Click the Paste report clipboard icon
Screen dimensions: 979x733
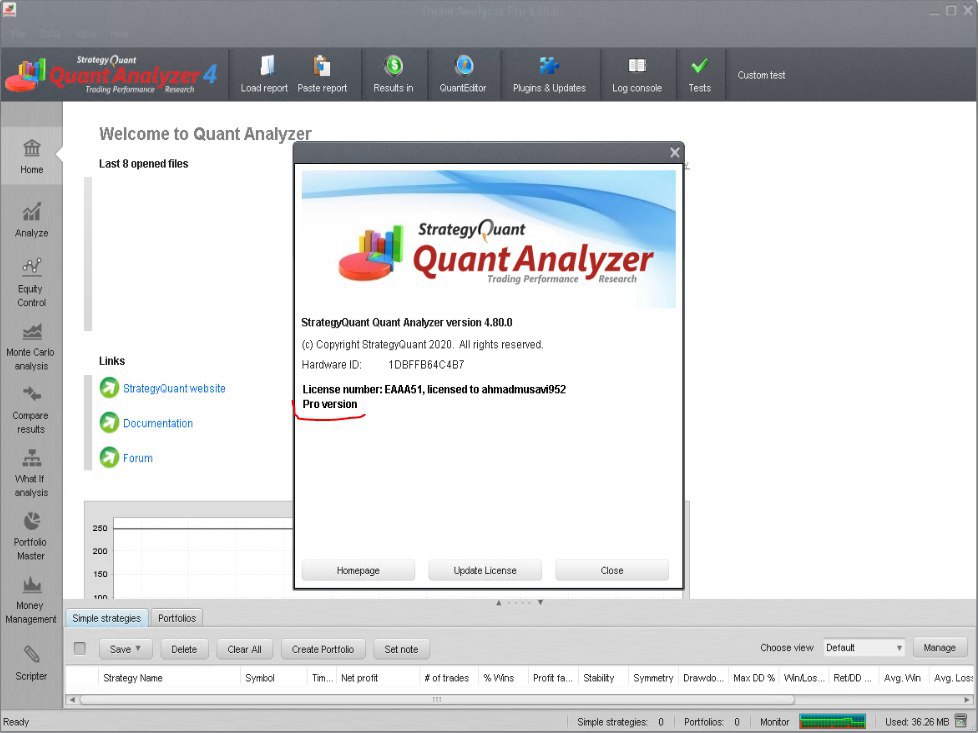point(322,66)
